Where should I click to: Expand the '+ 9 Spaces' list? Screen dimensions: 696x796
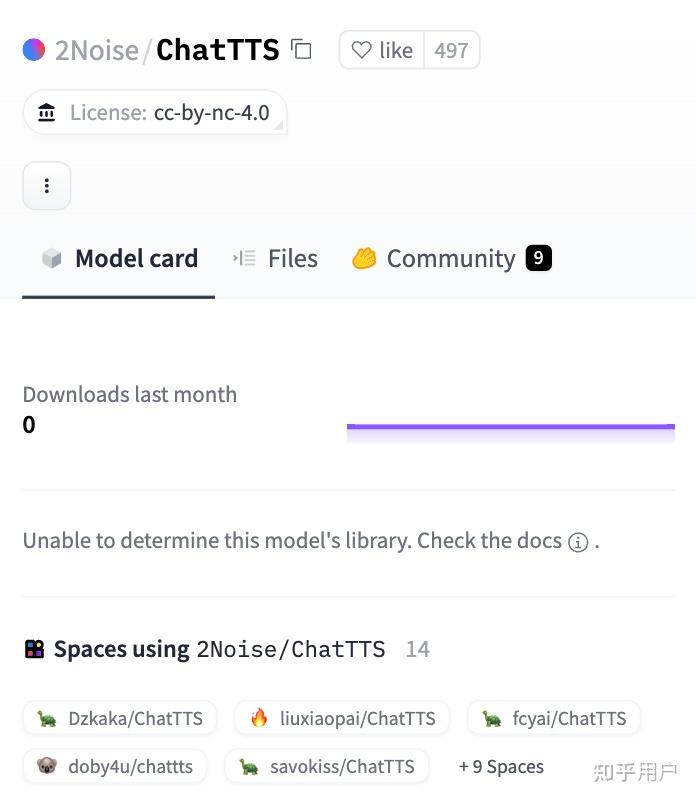coord(501,767)
